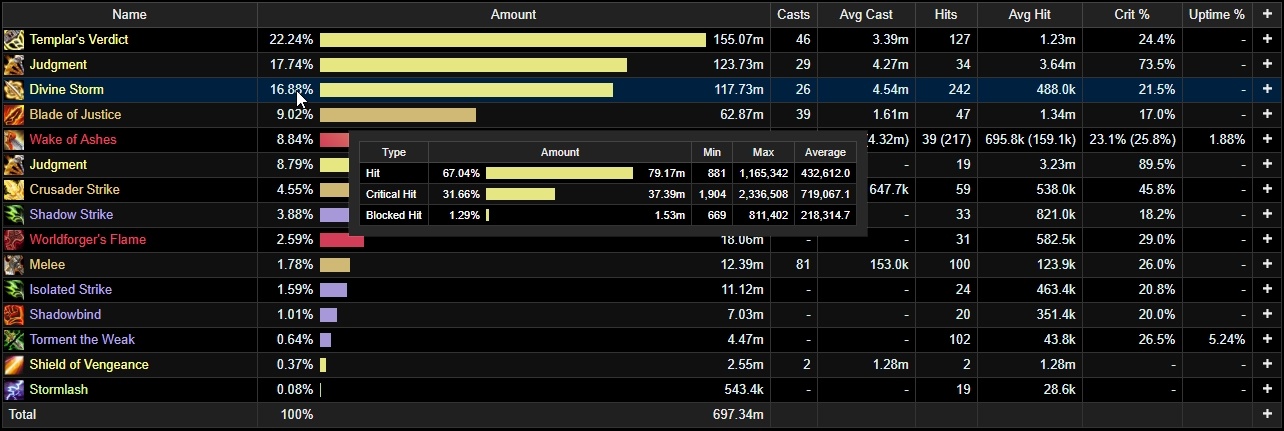Image resolution: width=1284 pixels, height=431 pixels.
Task: Open the Isolated Strike ability link
Action: pyautogui.click(x=70, y=290)
